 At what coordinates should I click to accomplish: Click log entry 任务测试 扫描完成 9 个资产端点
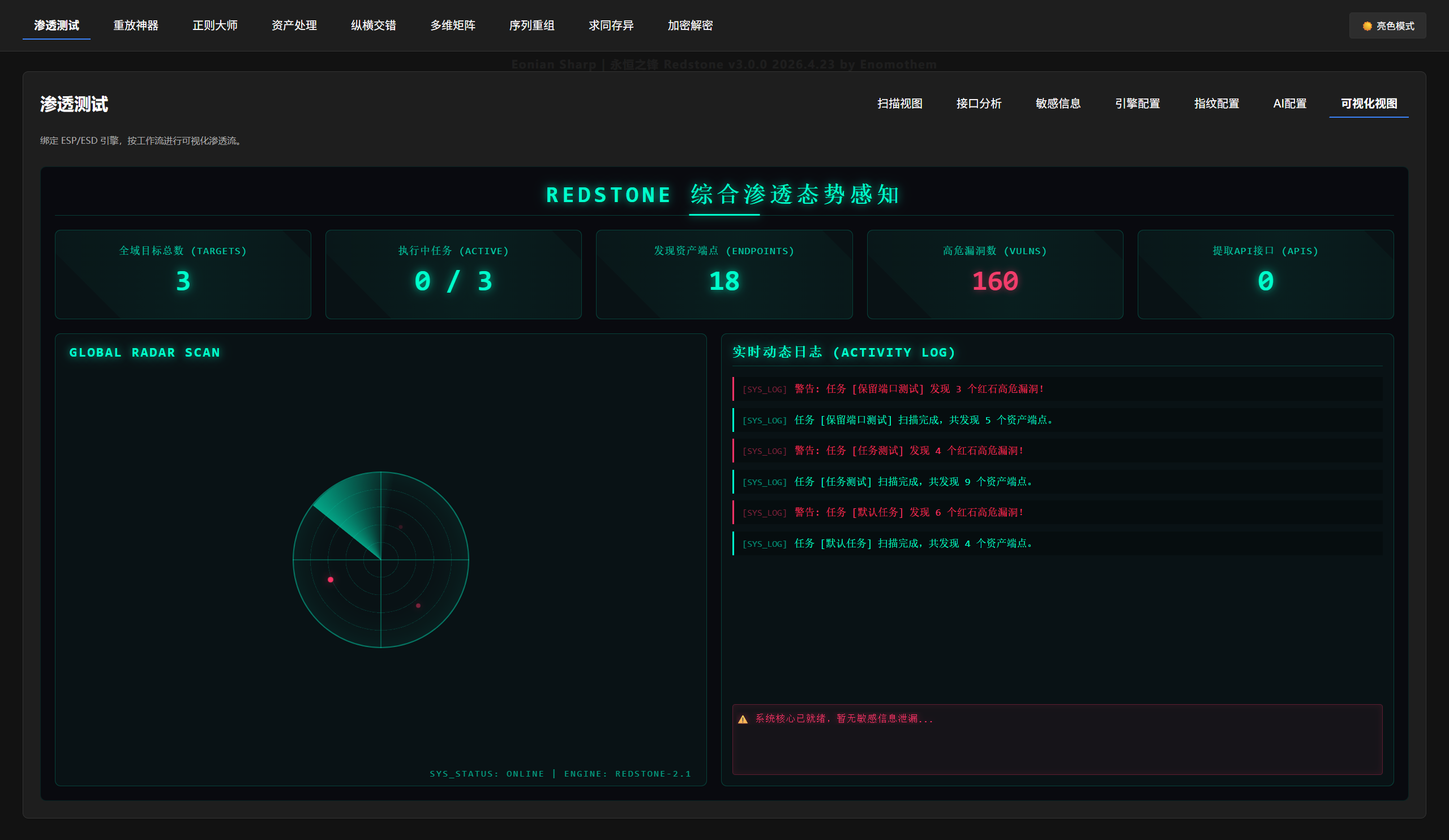pos(1057,482)
